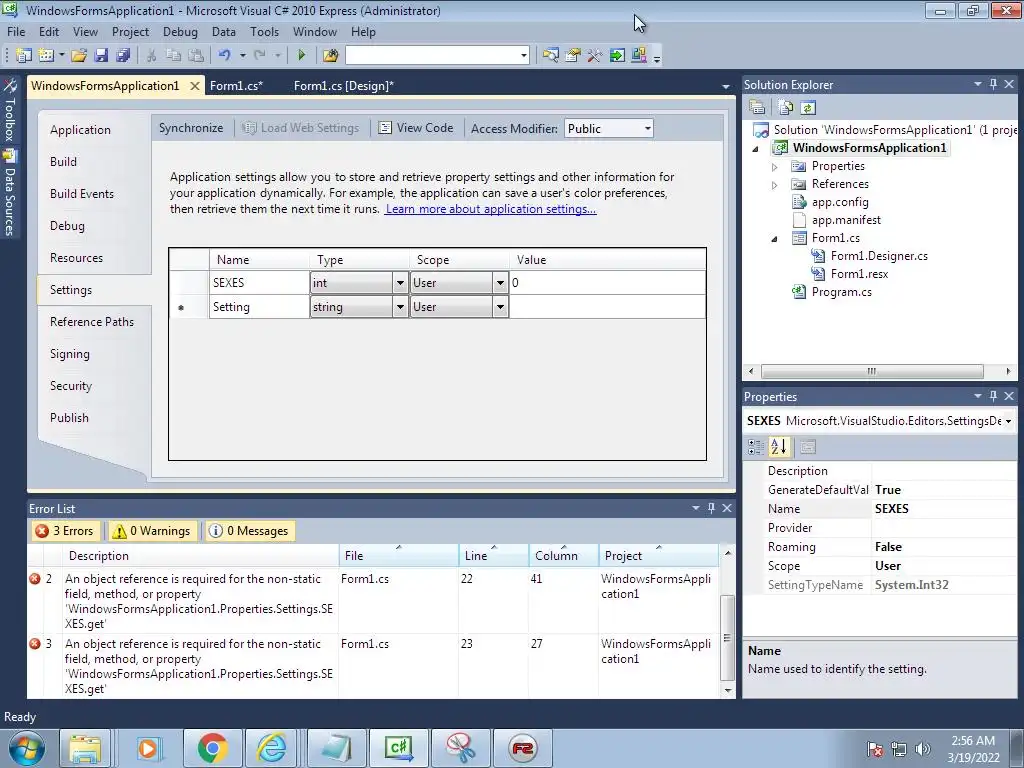Select Form1.Designer.cs in Solution Explorer
Image resolution: width=1024 pixels, height=768 pixels.
pyautogui.click(x=879, y=256)
